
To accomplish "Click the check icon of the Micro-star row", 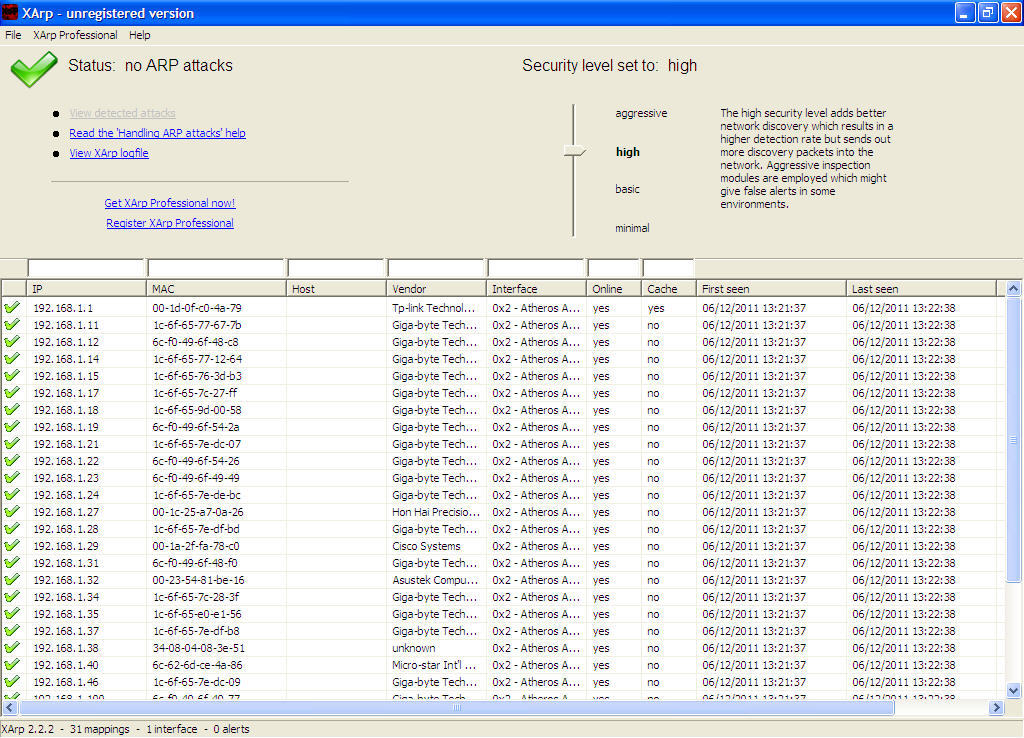I will coord(12,664).
